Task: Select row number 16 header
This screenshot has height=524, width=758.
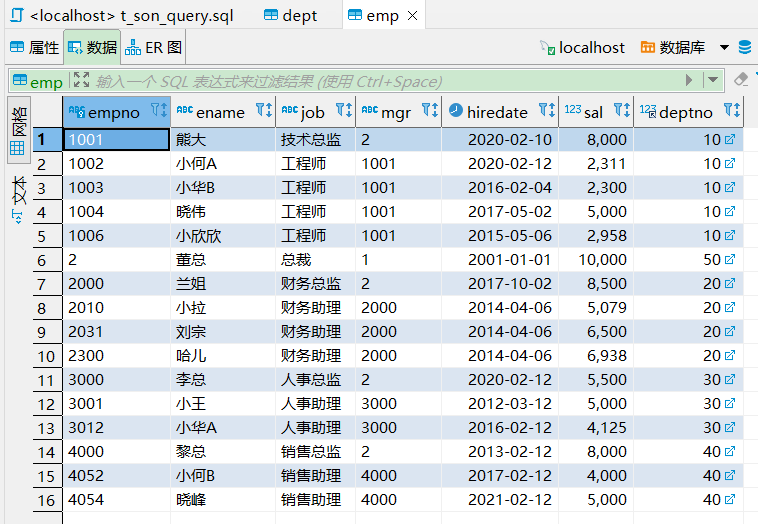Action: (47, 500)
